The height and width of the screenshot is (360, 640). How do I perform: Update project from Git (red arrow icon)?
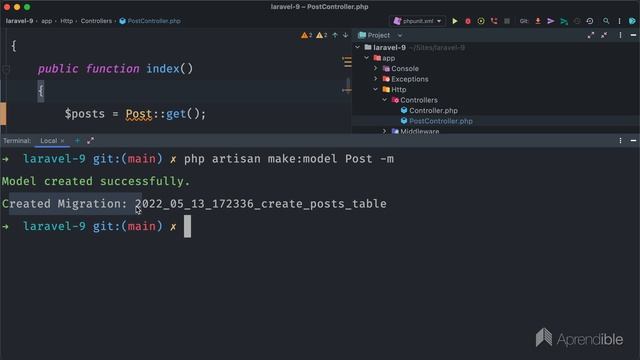(x=538, y=21)
